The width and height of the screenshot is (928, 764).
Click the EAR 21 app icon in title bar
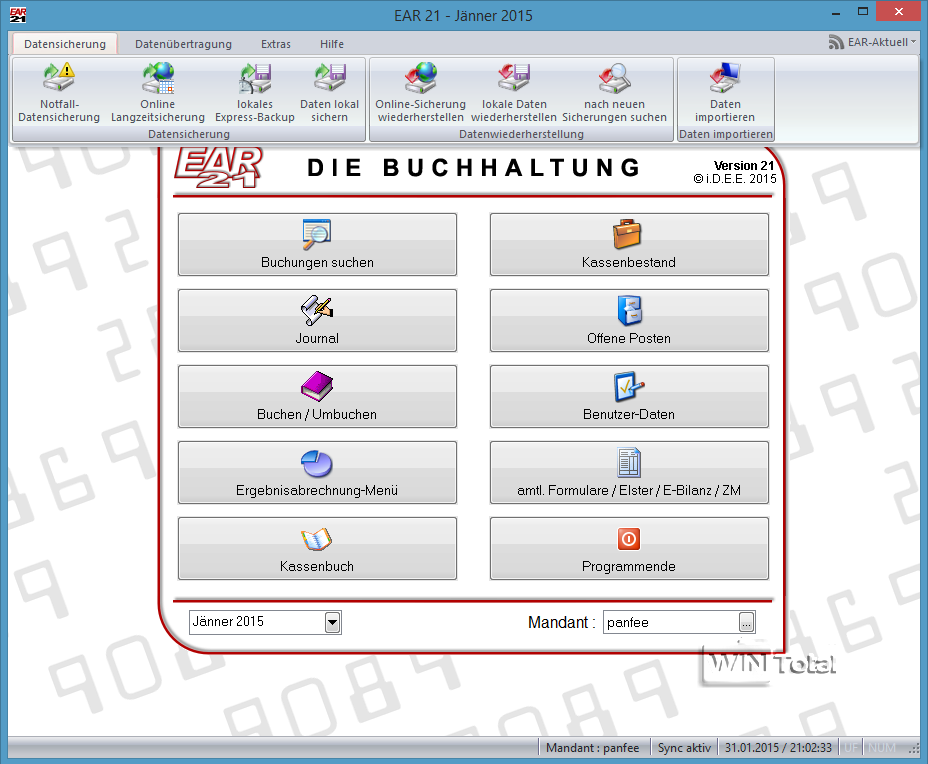coord(18,15)
